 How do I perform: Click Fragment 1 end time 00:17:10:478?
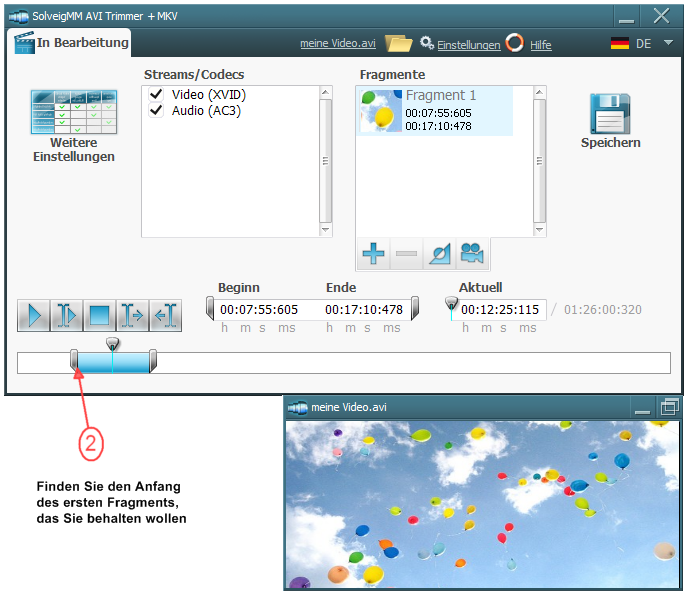click(438, 126)
